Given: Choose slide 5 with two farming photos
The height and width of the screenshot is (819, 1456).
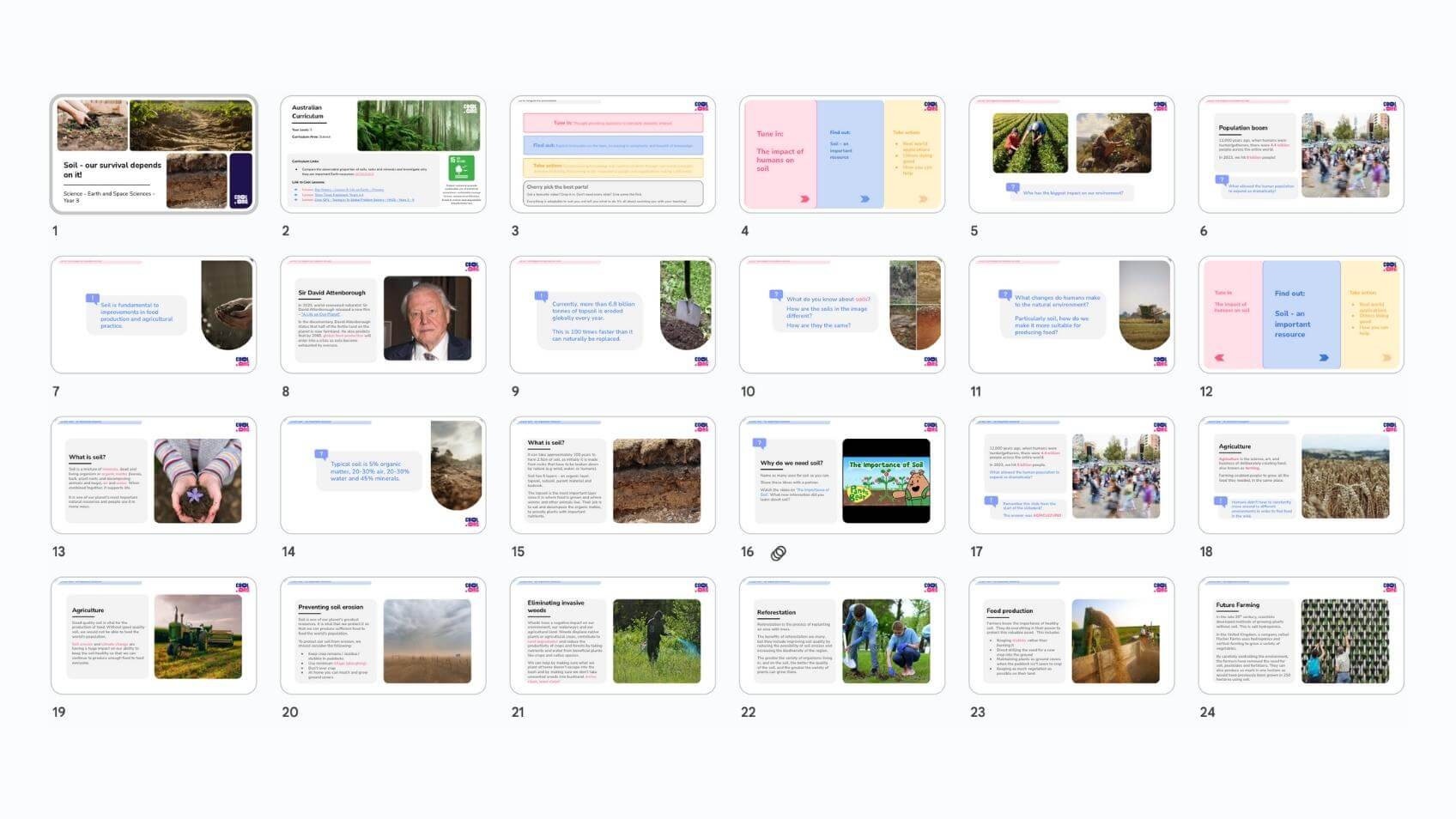Looking at the screenshot, I should tap(1071, 155).
